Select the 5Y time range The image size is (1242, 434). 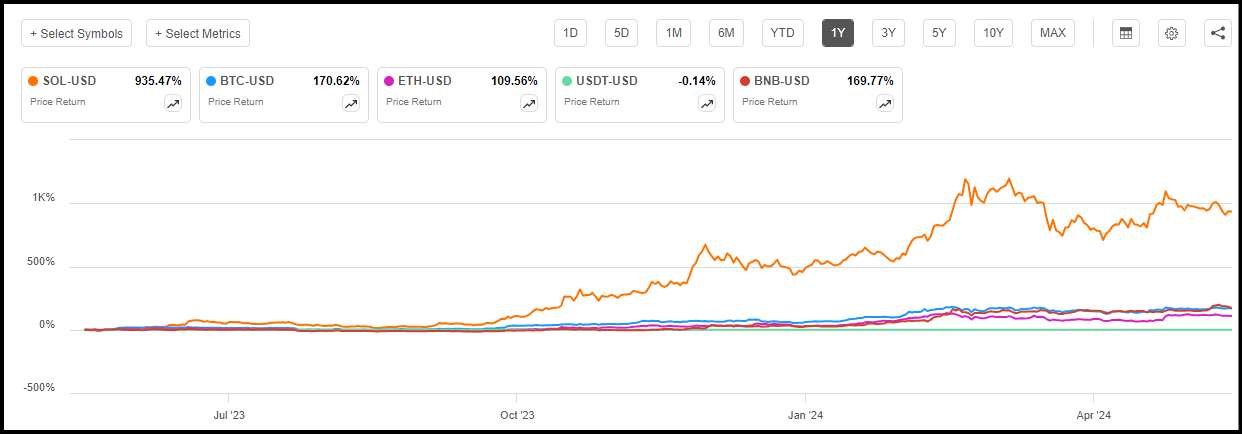(x=939, y=33)
